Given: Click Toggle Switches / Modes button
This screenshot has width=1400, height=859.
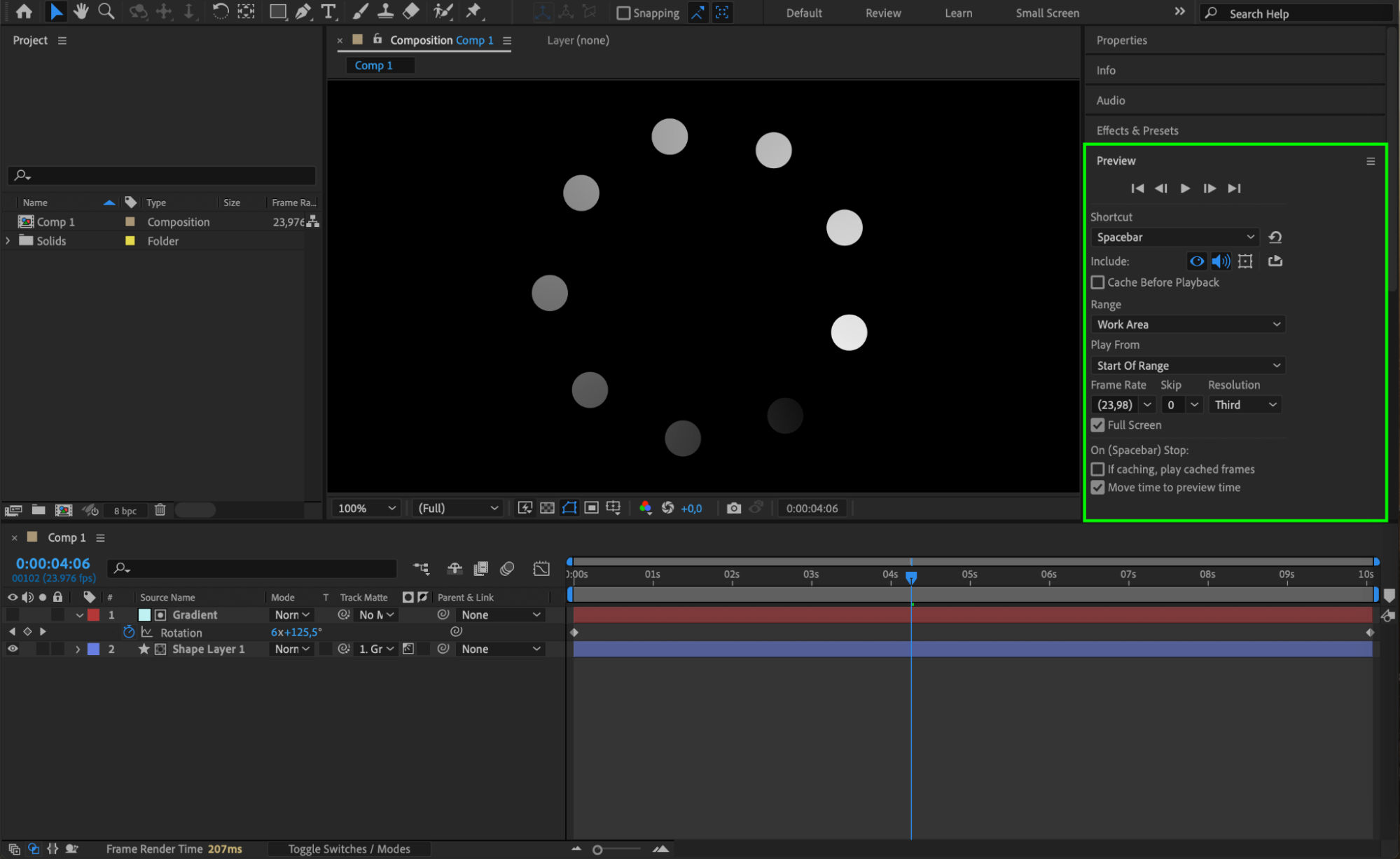Looking at the screenshot, I should tap(349, 848).
